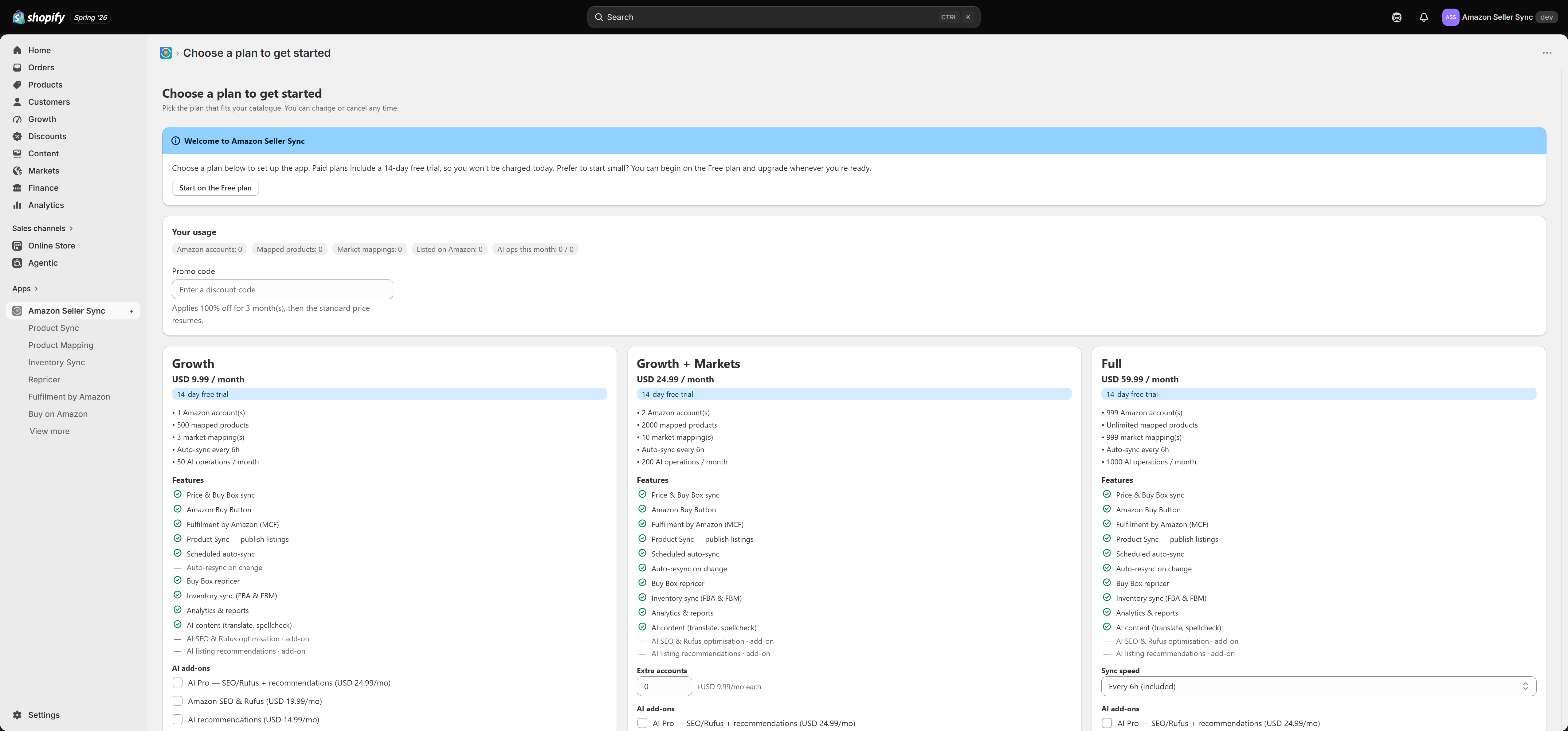This screenshot has width=1568, height=731.
Task: Click the Shopify logo
Action: (39, 17)
